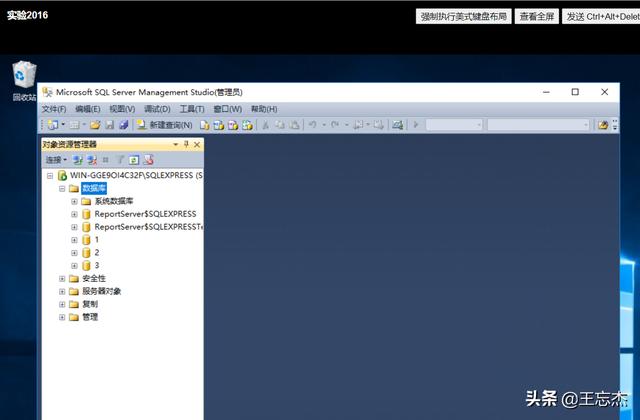The width and height of the screenshot is (640, 420).
Task: Click the Analysis Services XMLA Query icon
Action: click(x=247, y=125)
